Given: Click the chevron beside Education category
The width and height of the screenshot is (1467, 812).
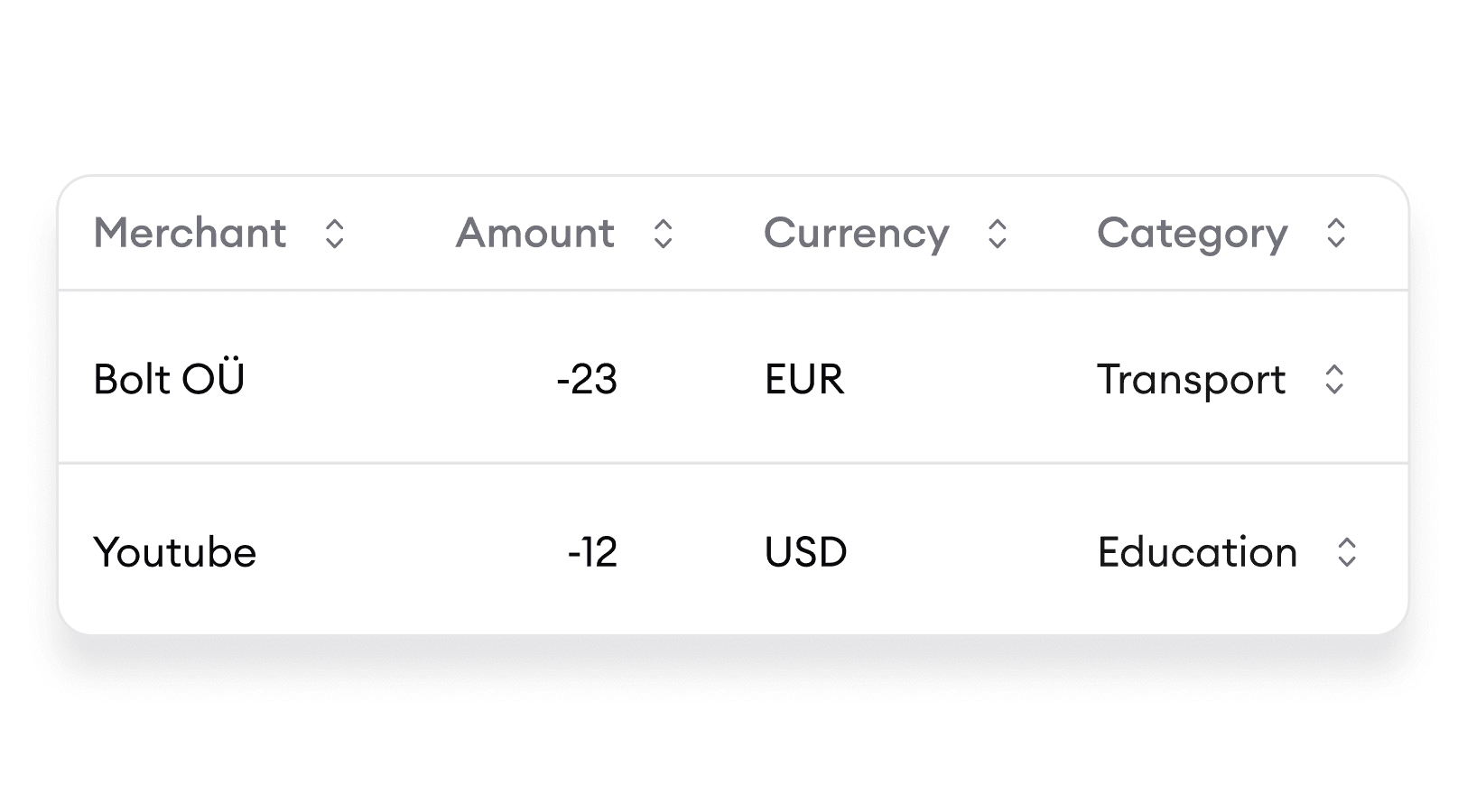Looking at the screenshot, I should tap(1346, 551).
